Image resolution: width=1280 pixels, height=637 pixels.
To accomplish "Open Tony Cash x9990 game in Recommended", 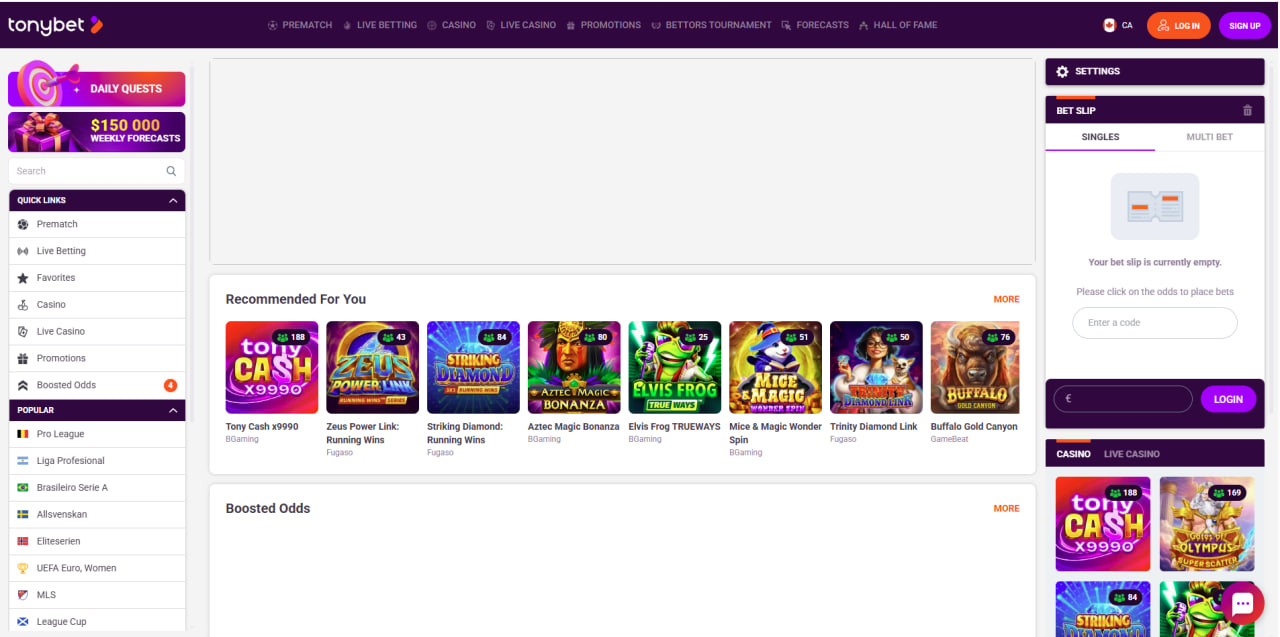I will [x=272, y=367].
